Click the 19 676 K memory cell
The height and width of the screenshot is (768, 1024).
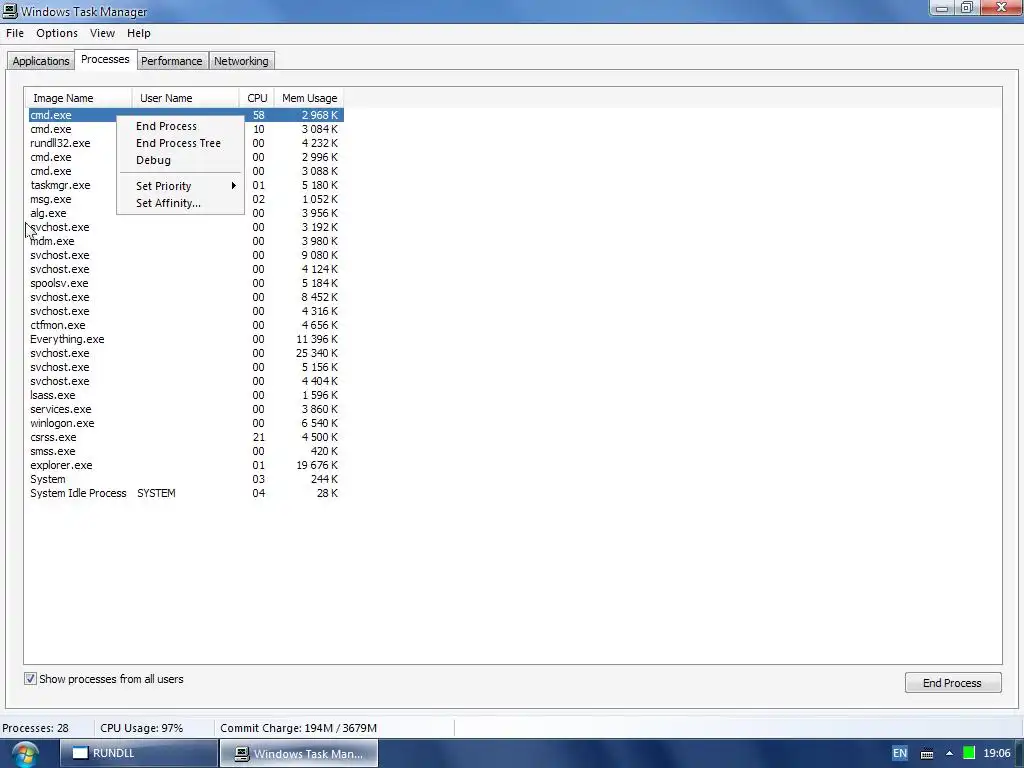point(317,466)
